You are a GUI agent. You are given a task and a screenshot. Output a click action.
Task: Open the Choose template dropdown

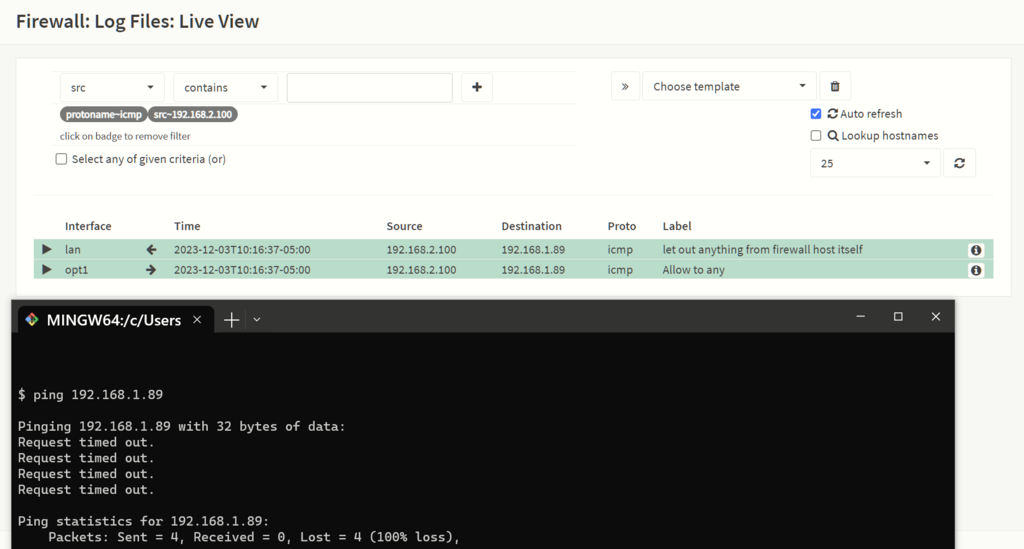729,86
